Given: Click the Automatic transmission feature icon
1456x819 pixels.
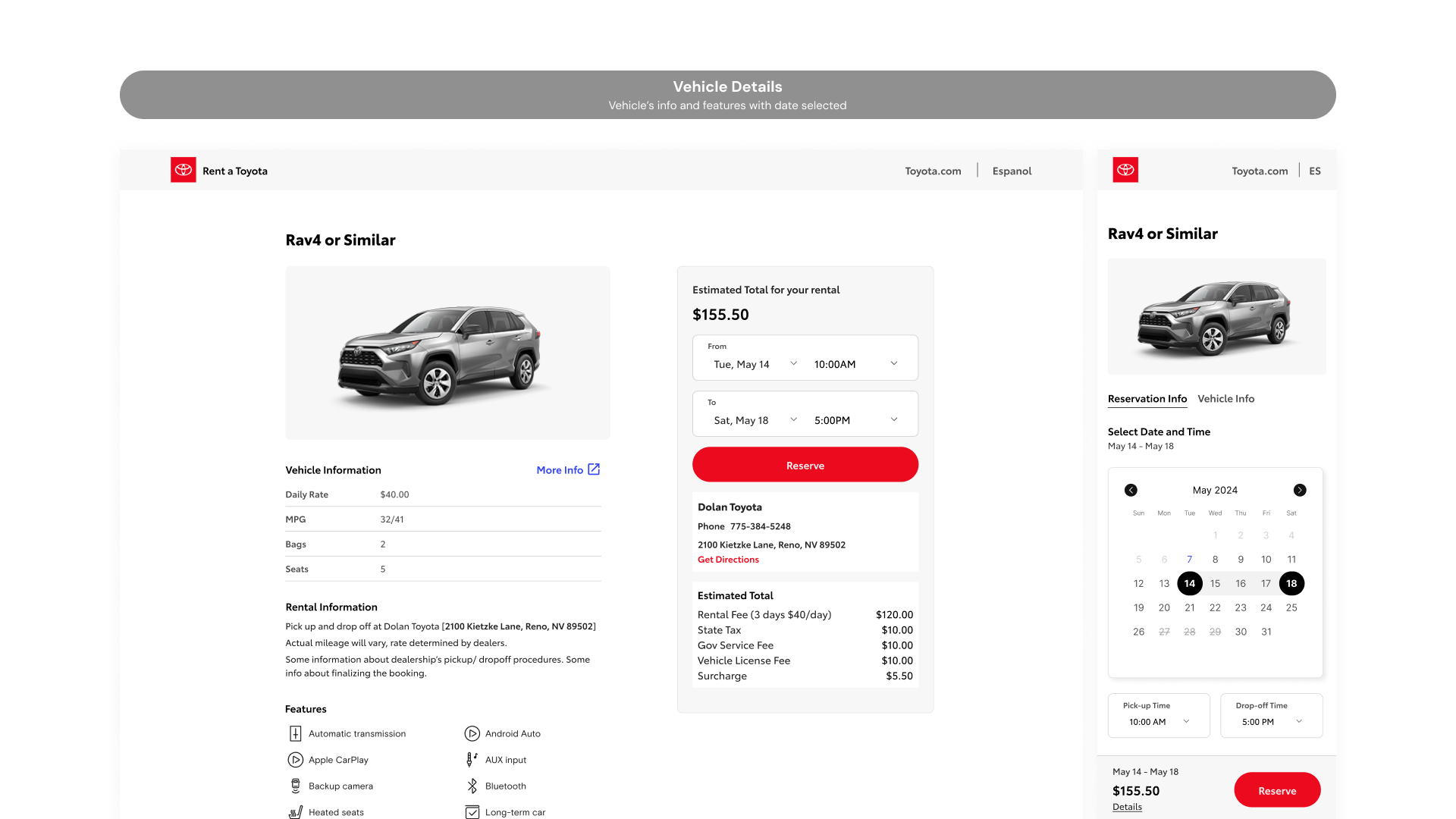Looking at the screenshot, I should coord(296,733).
